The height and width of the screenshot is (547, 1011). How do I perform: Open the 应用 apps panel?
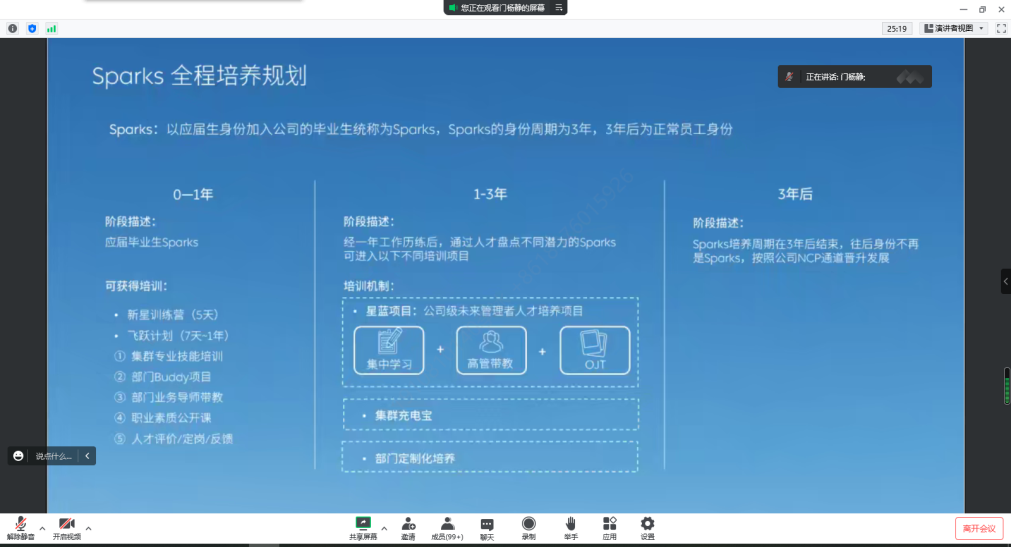609,528
